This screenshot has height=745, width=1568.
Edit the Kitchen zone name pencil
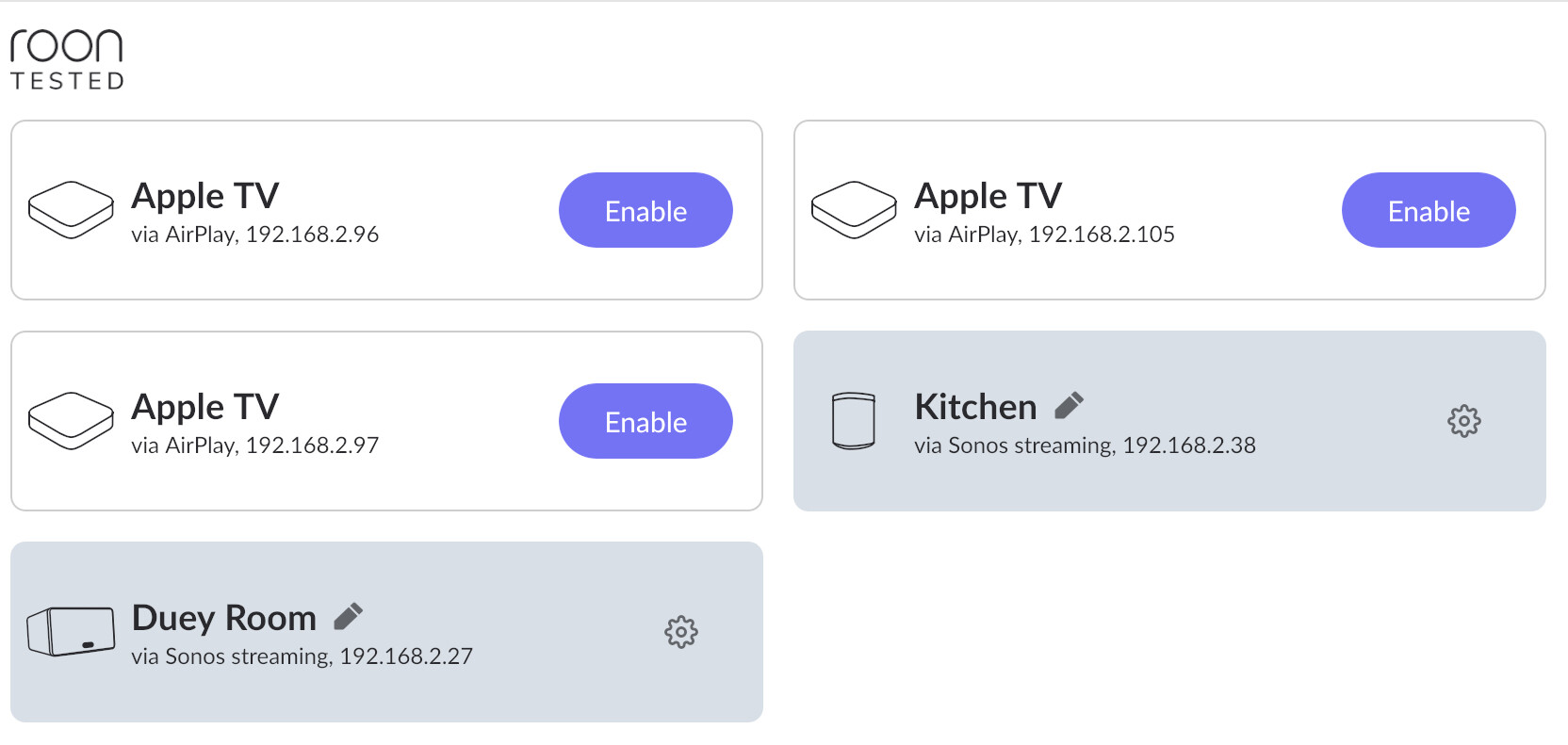tap(1069, 405)
